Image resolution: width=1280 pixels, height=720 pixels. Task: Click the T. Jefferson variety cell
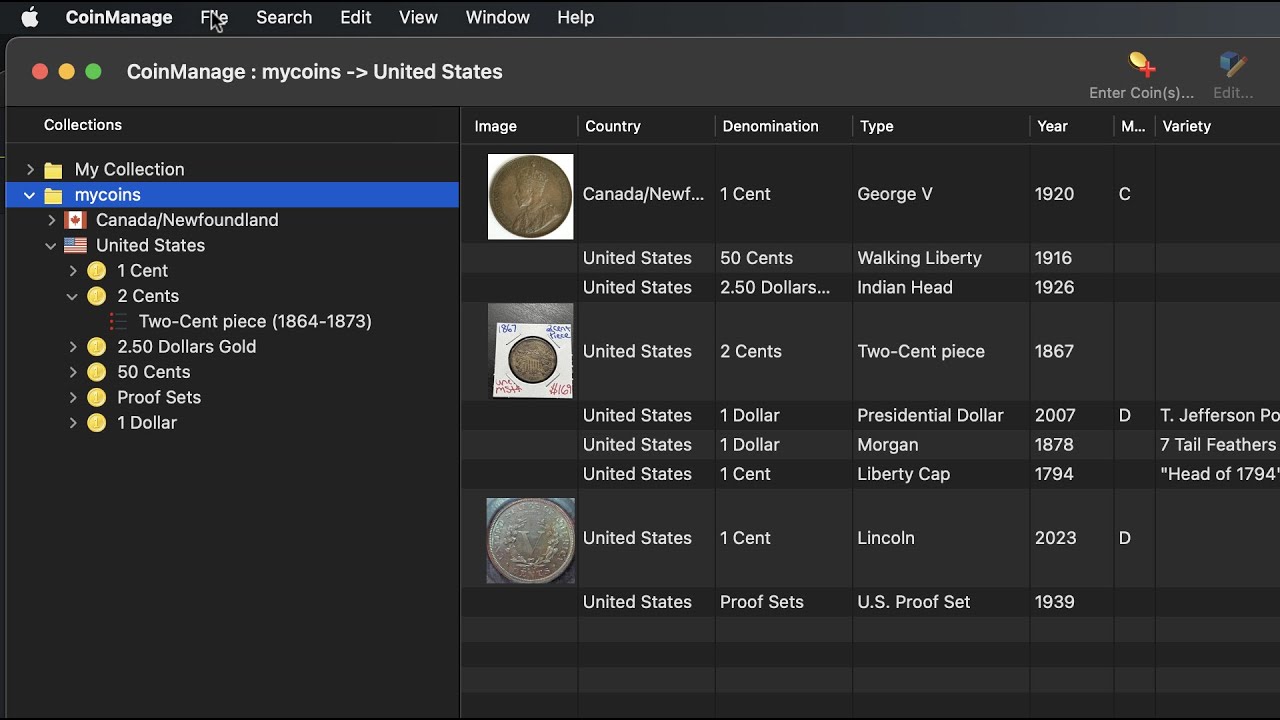1220,415
